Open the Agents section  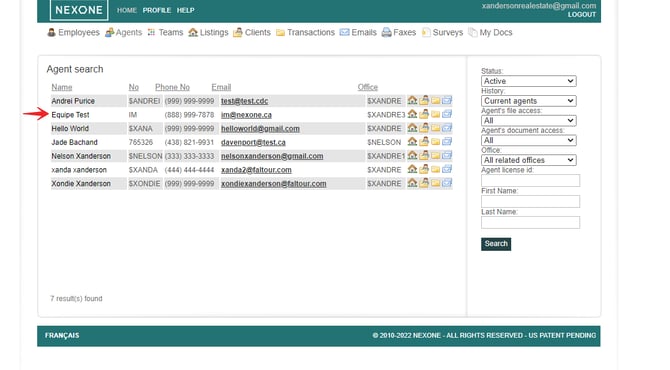click(123, 32)
